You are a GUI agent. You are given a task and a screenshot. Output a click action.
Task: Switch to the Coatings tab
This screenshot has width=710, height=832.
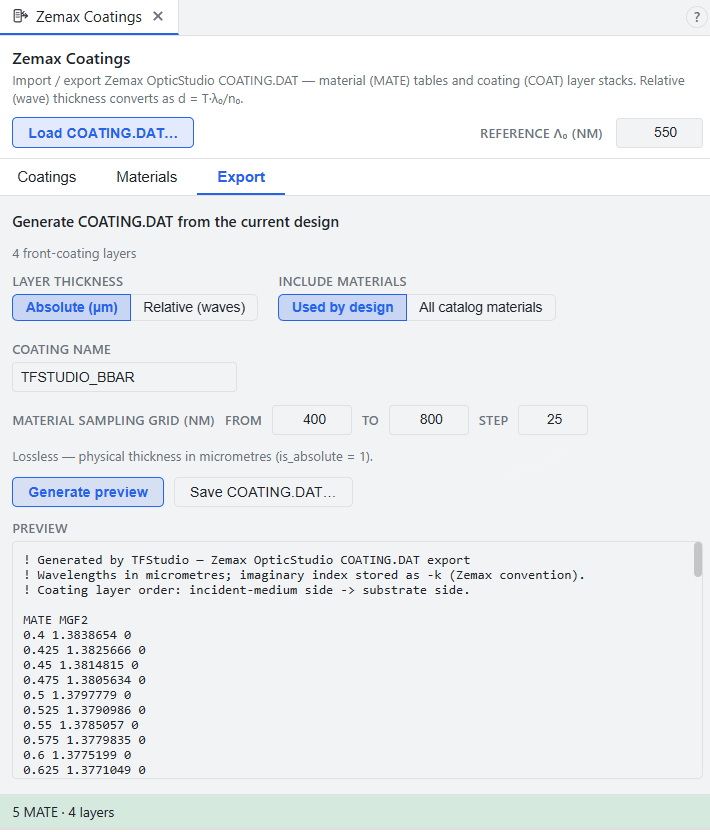click(47, 177)
